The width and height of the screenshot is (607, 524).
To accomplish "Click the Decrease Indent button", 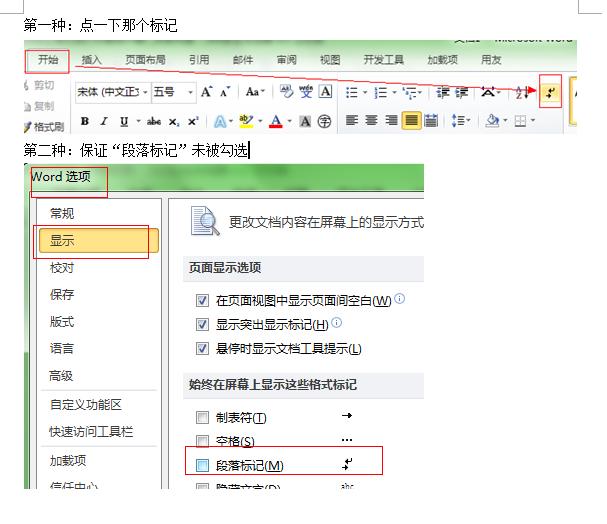I will (x=442, y=92).
